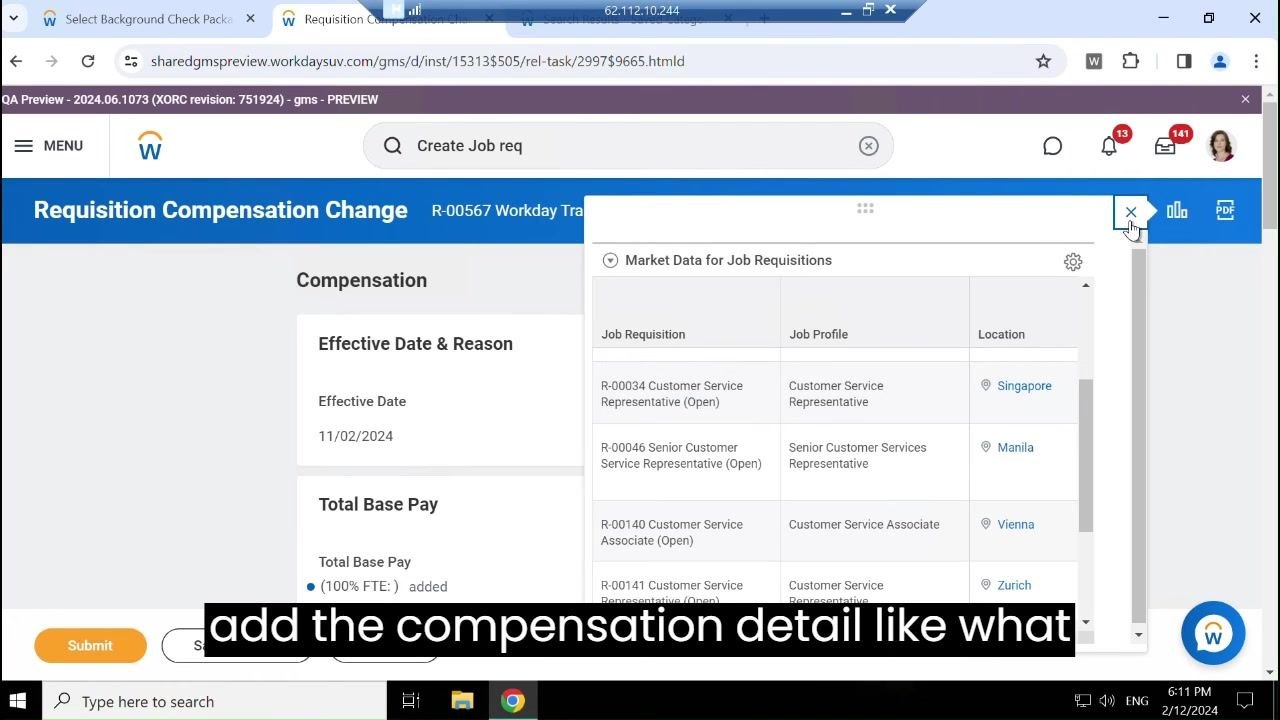1280x720 pixels.
Task: Click inside the Workday search field
Action: pyautogui.click(x=628, y=146)
